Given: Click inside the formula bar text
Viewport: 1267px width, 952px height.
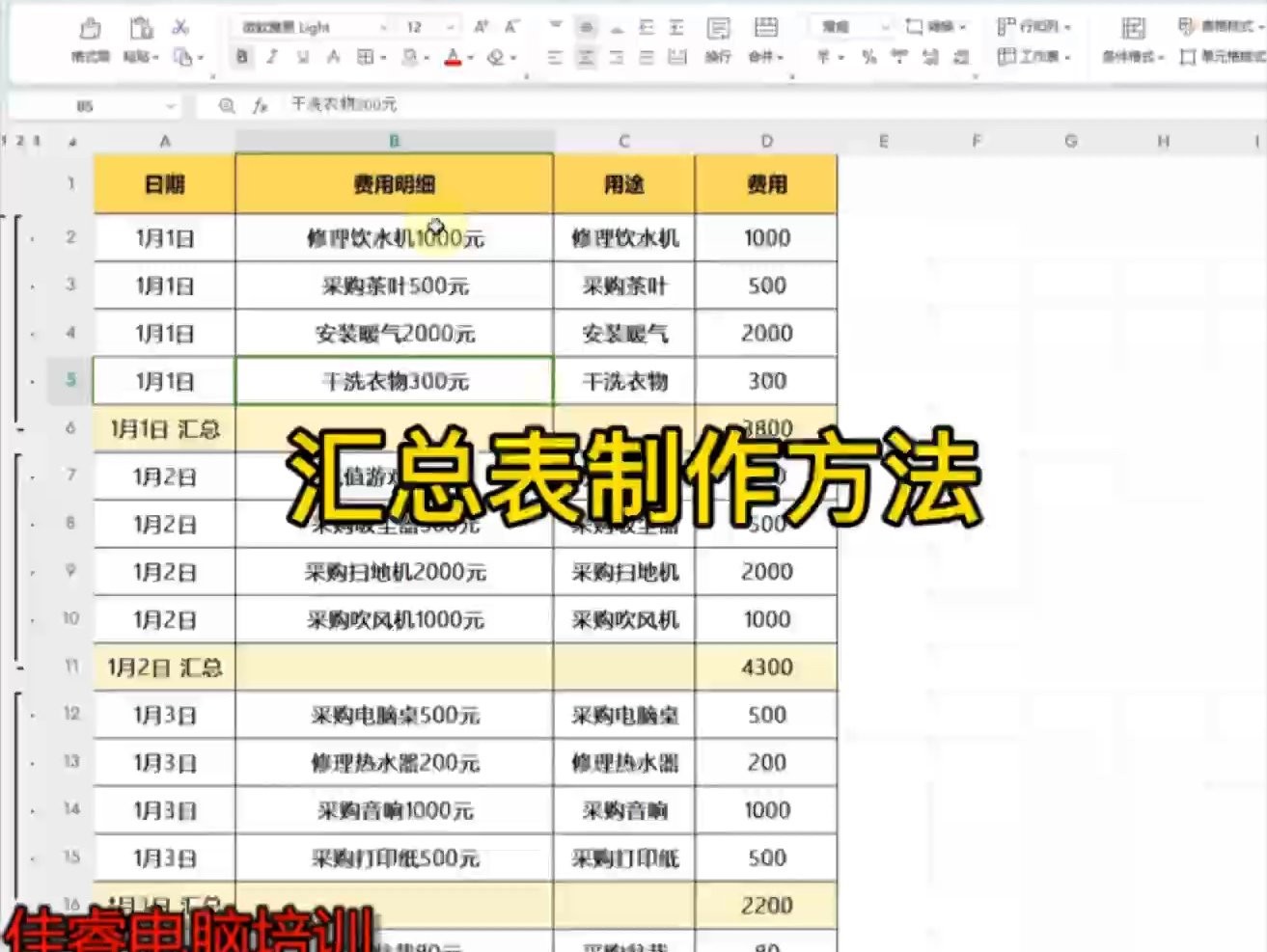Looking at the screenshot, I should [x=344, y=104].
